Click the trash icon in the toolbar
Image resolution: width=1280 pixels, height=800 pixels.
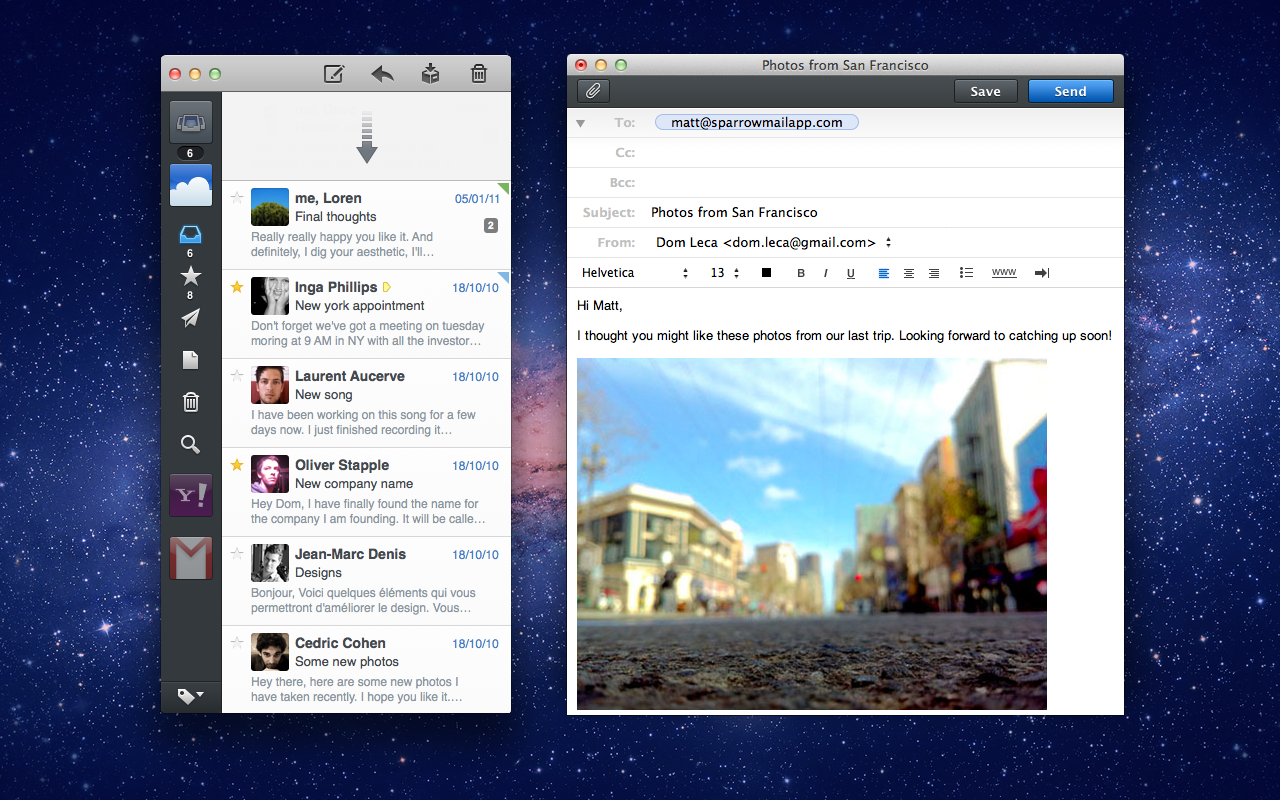(x=479, y=74)
